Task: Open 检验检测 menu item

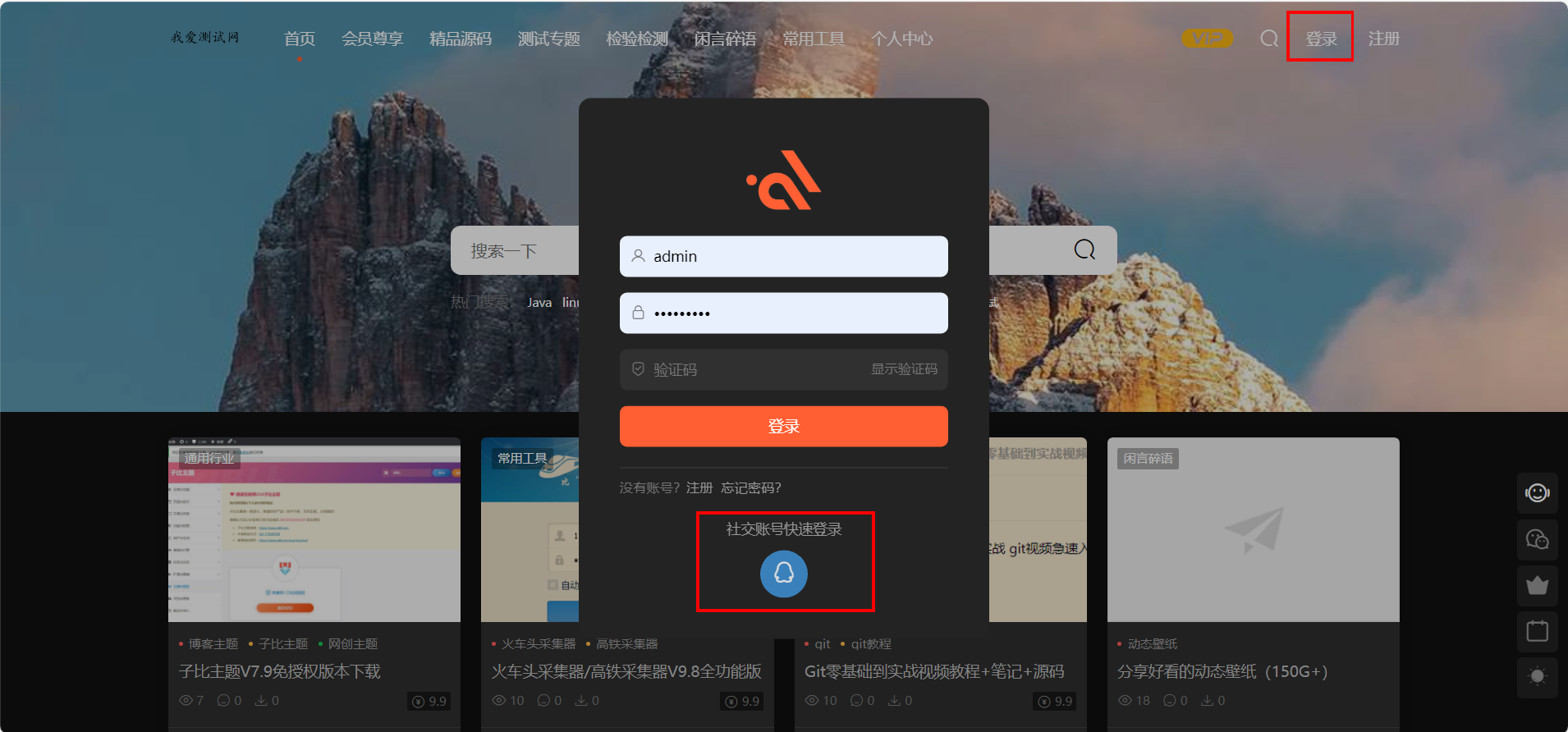Action: click(x=637, y=39)
